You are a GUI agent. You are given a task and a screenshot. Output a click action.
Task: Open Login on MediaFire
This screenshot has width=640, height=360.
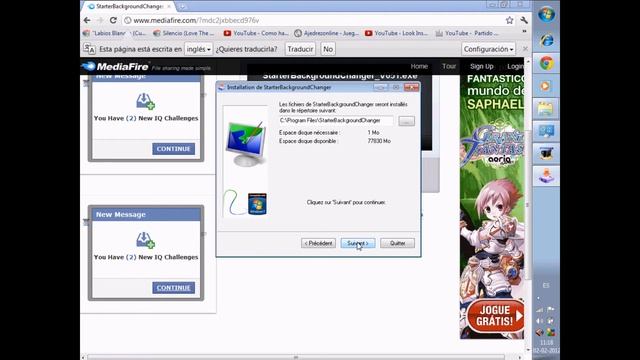pos(515,66)
